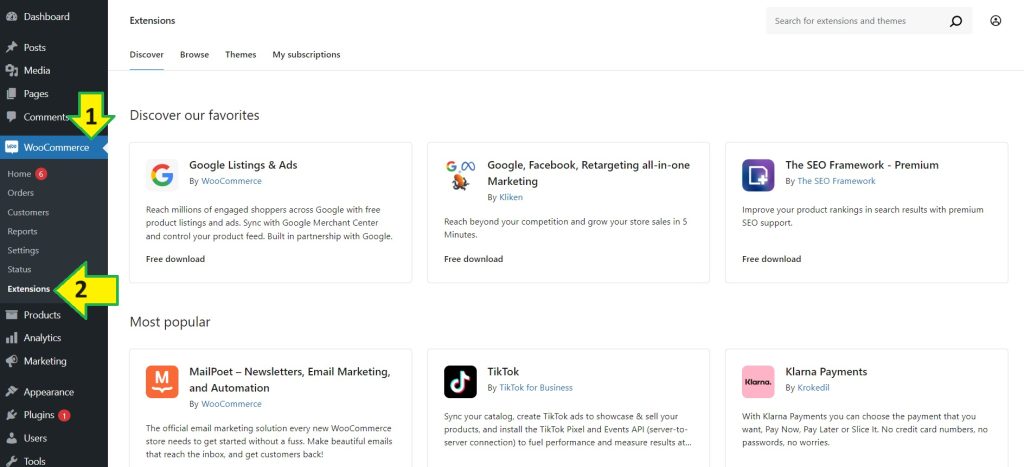This screenshot has height=467, width=1024.
Task: Open Plugins in the sidebar
Action: pos(39,415)
